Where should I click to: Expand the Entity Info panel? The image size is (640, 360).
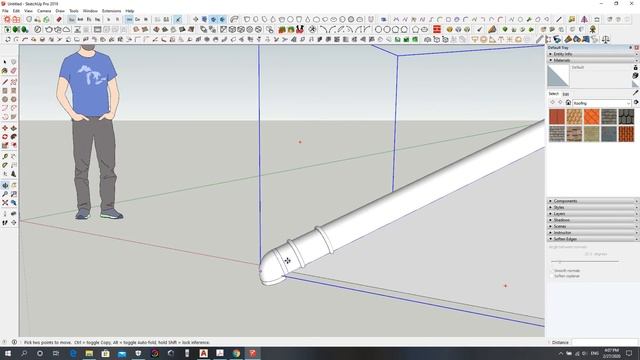point(593,54)
